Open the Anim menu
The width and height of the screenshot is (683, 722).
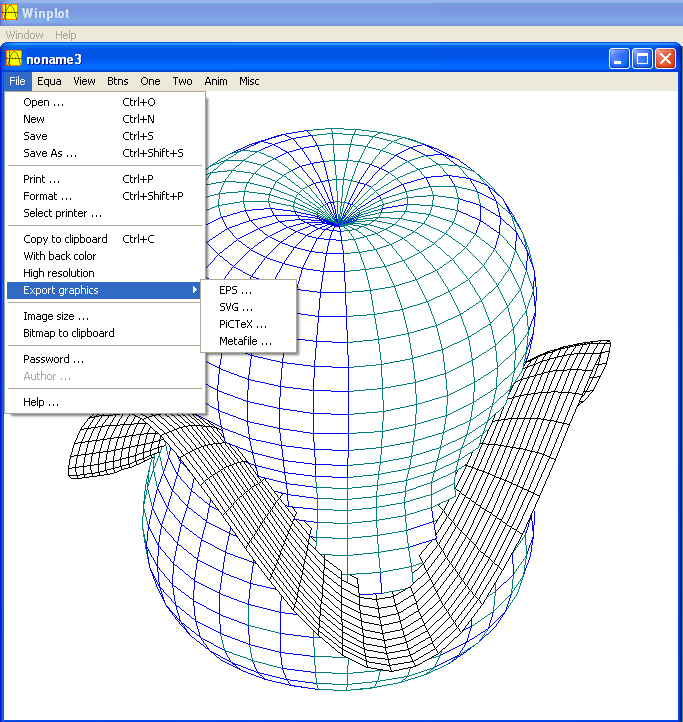click(x=216, y=81)
